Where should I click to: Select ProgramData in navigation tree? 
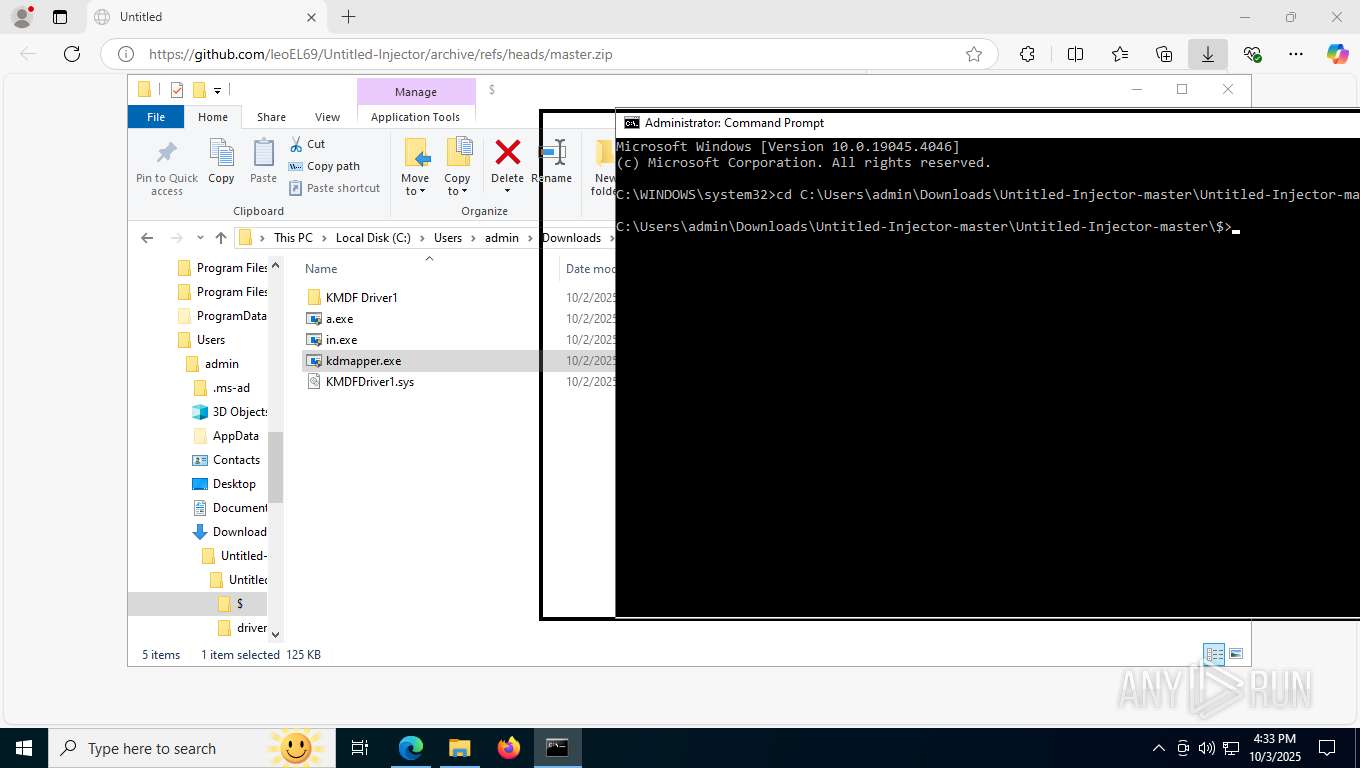coord(223,316)
